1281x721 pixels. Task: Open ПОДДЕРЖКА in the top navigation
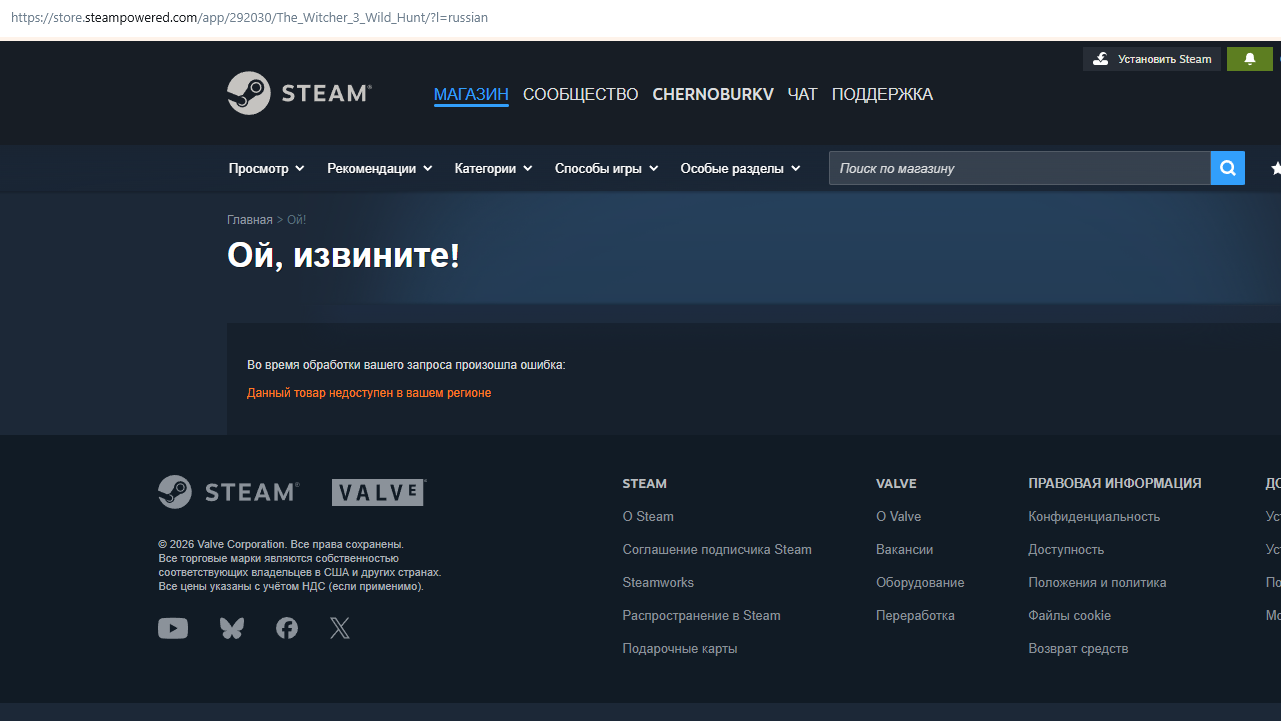pos(882,94)
